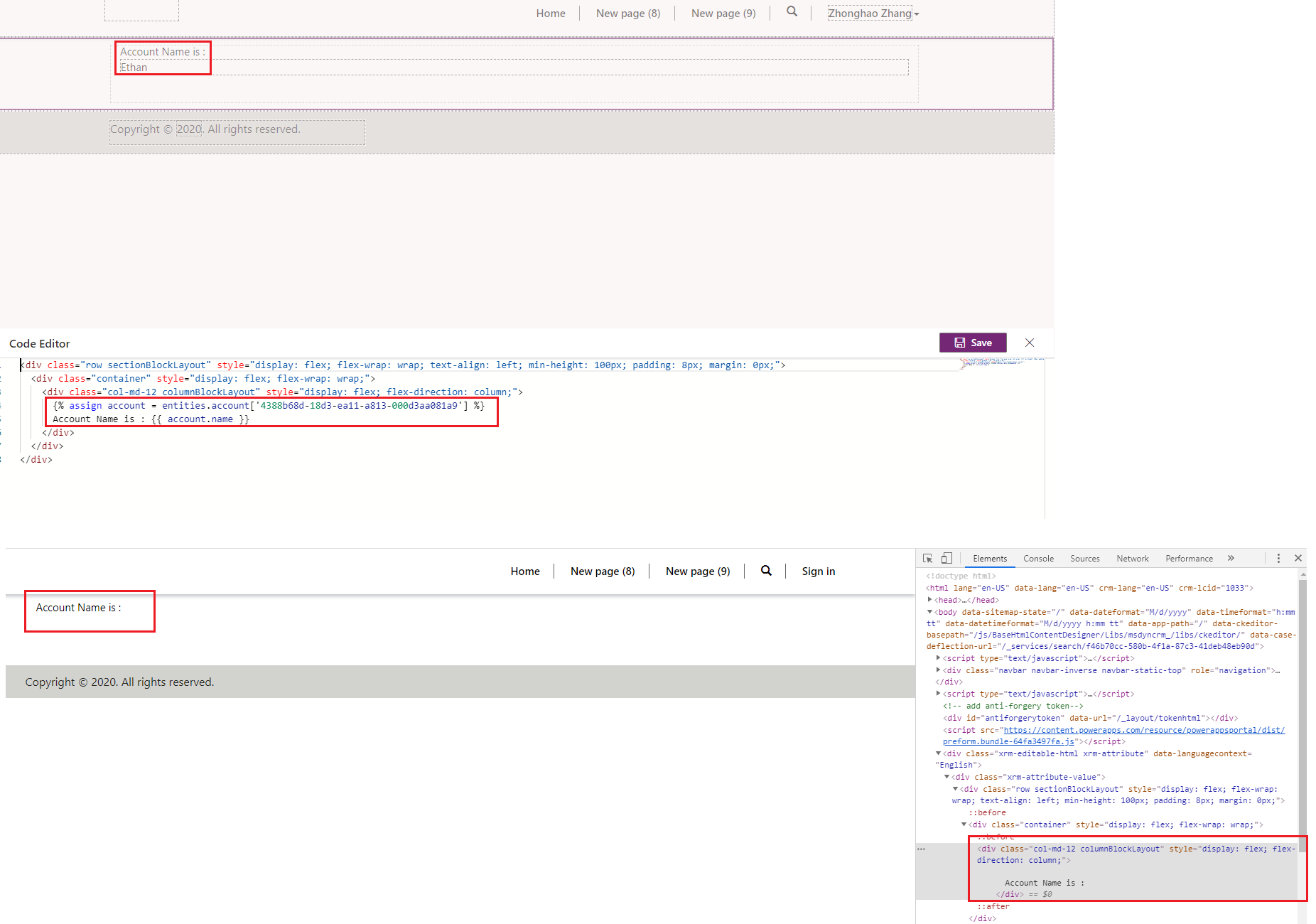Expand the navbar div node in DevTools

coord(937,670)
